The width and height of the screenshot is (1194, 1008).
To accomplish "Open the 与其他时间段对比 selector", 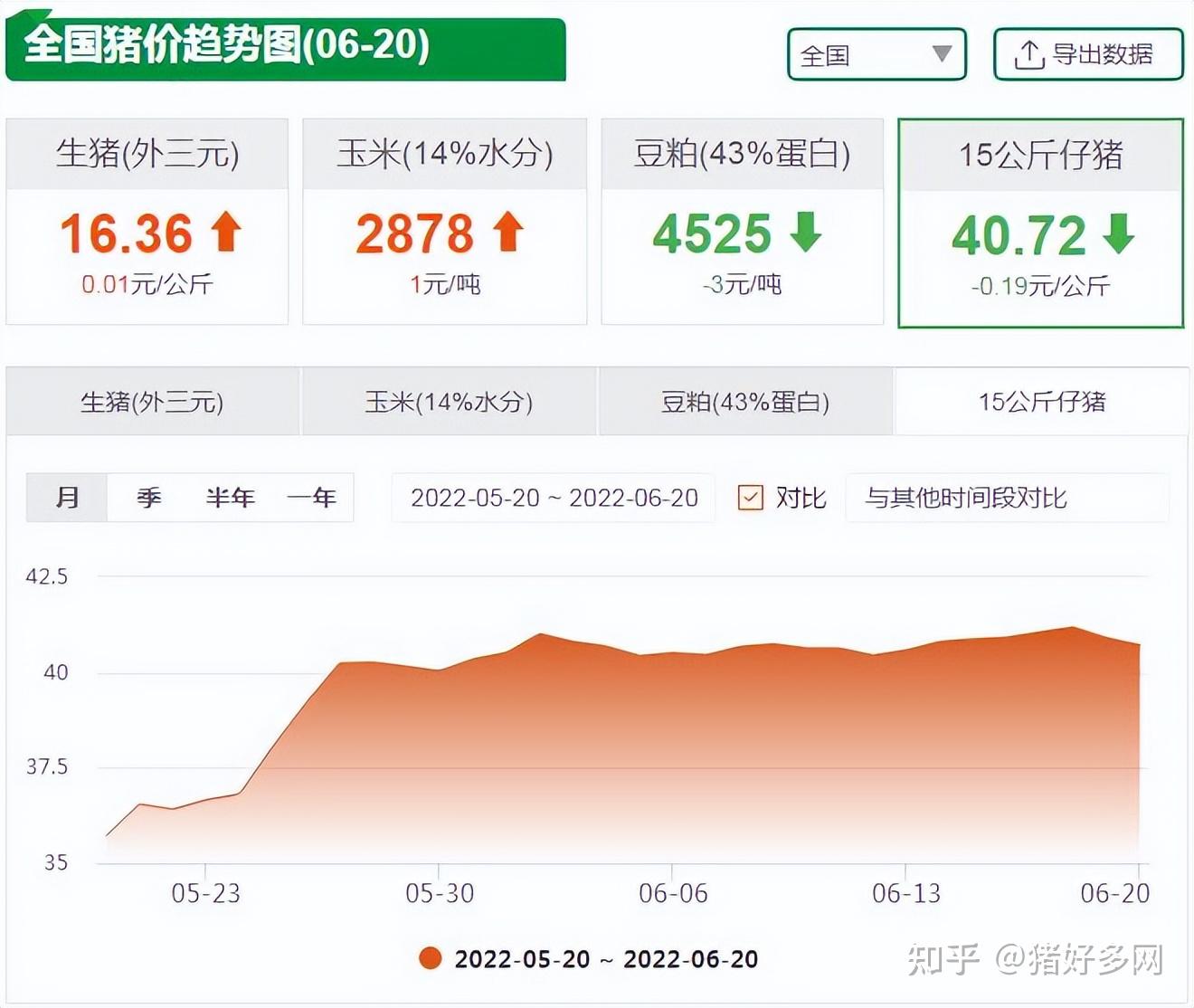I will [x=1007, y=498].
